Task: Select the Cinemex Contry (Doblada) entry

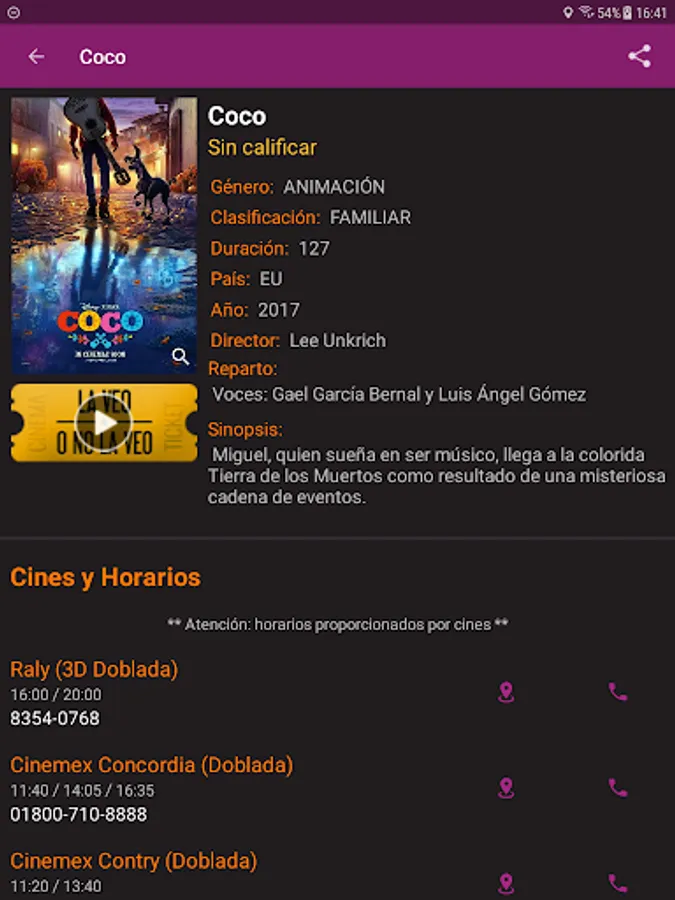Action: pos(134,861)
